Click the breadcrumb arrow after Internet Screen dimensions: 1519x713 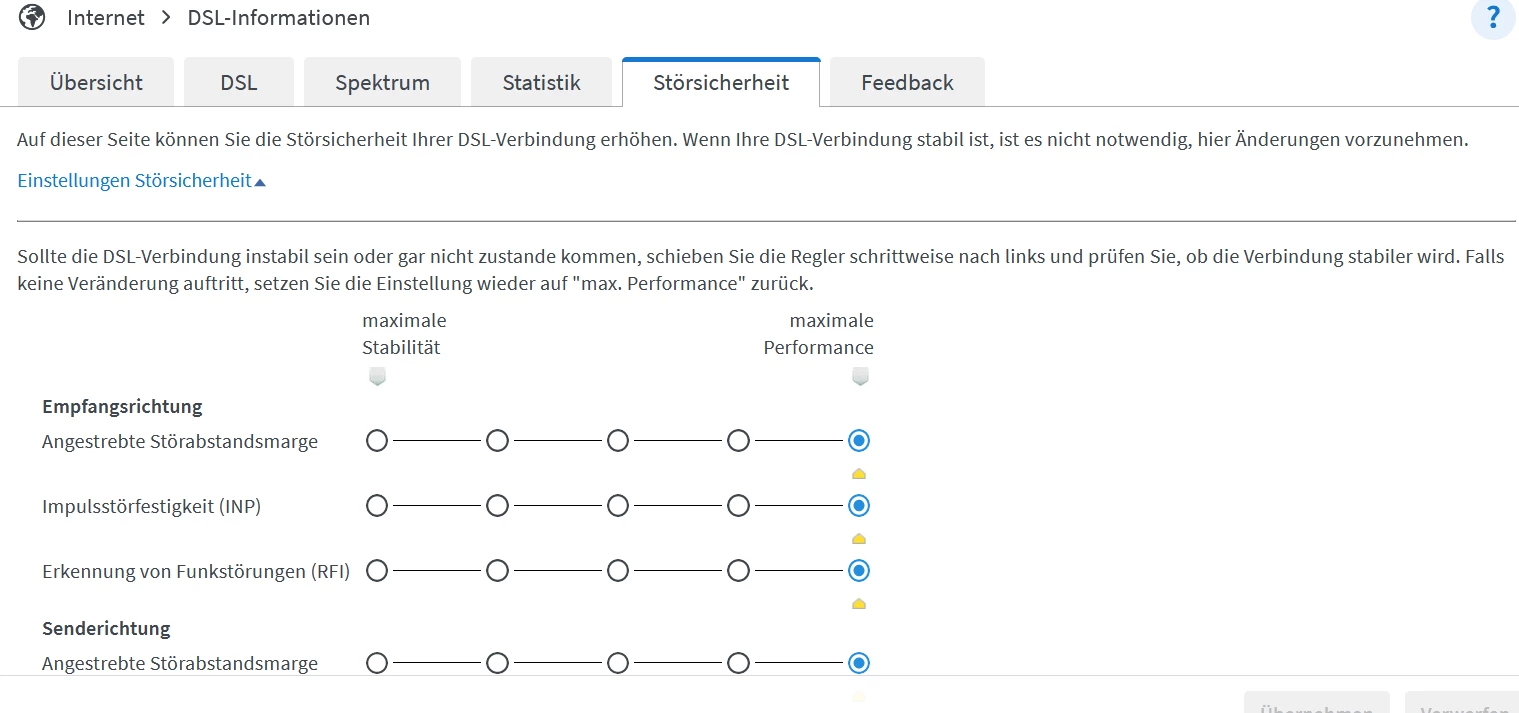pos(166,18)
